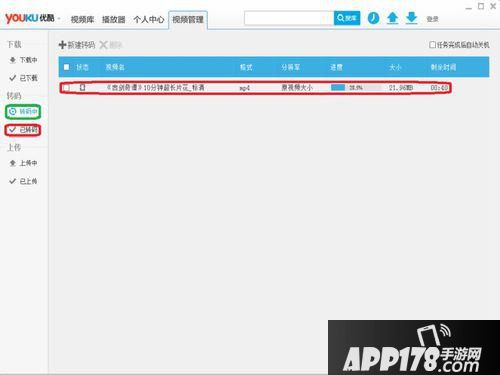Select 转码中 in sidebar
500x375 pixels.
tap(23, 112)
